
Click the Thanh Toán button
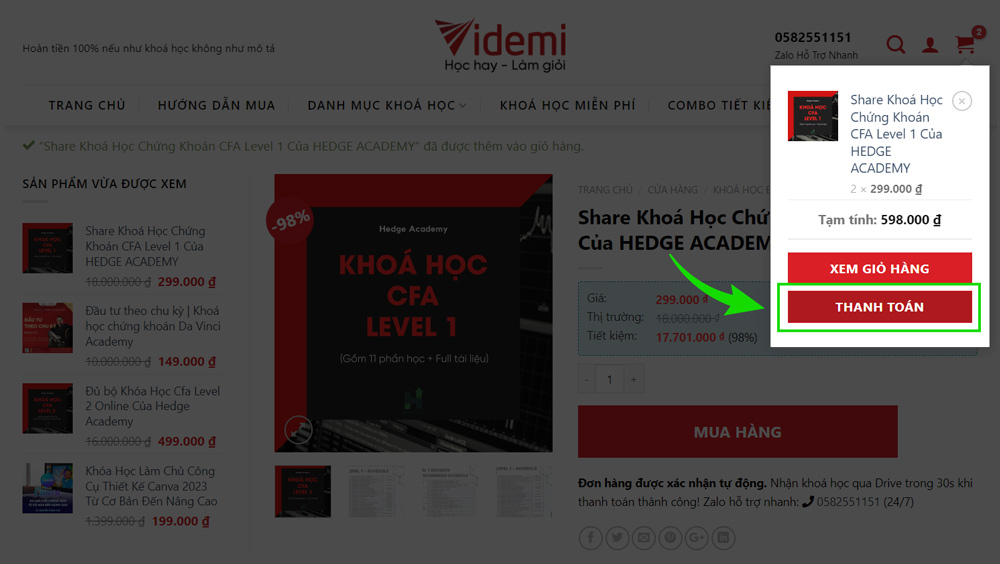point(879,307)
